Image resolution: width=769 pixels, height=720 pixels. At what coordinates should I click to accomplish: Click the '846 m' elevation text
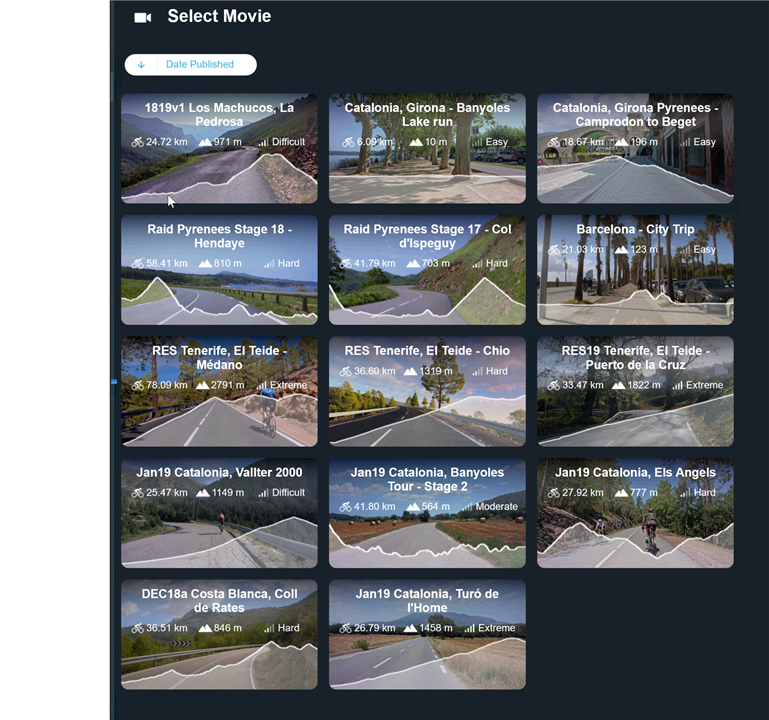[x=228, y=628]
